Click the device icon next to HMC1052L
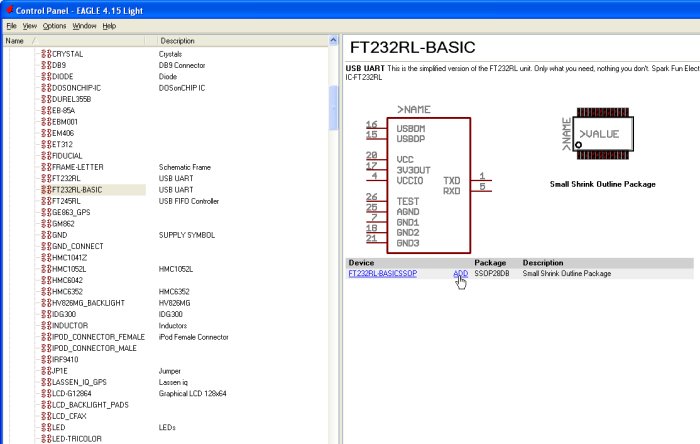 (x=46, y=269)
